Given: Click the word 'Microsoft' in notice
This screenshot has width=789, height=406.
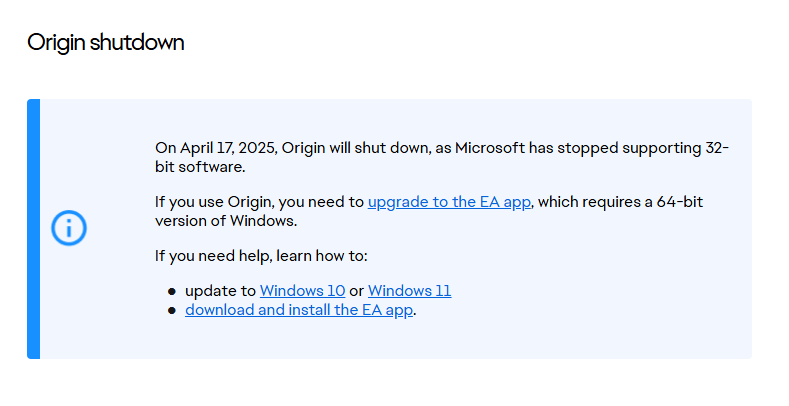Looking at the screenshot, I should (490, 148).
